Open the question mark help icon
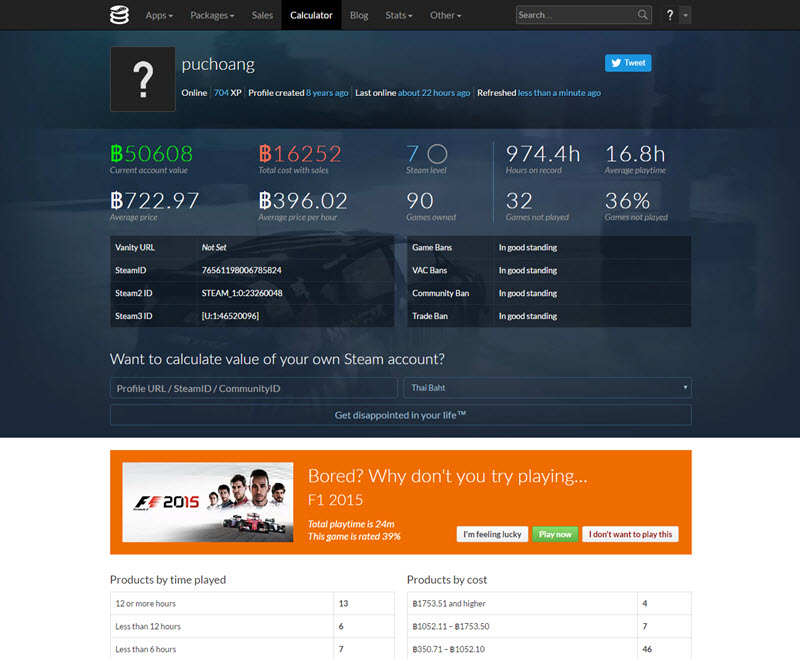Image resolution: width=800 pixels, height=659 pixels. click(x=670, y=15)
